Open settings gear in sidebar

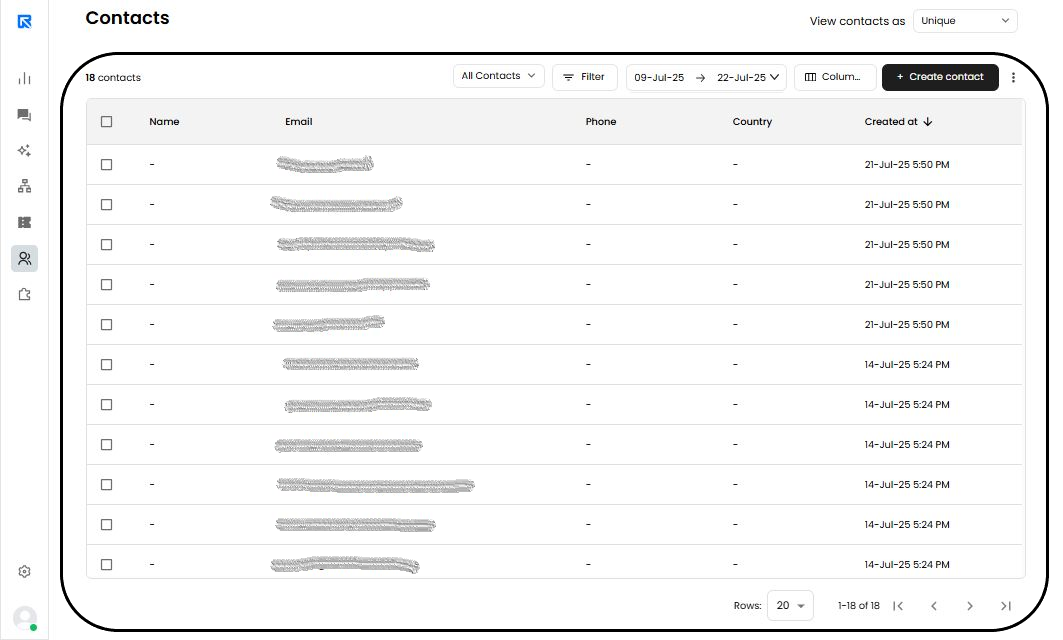[x=25, y=572]
